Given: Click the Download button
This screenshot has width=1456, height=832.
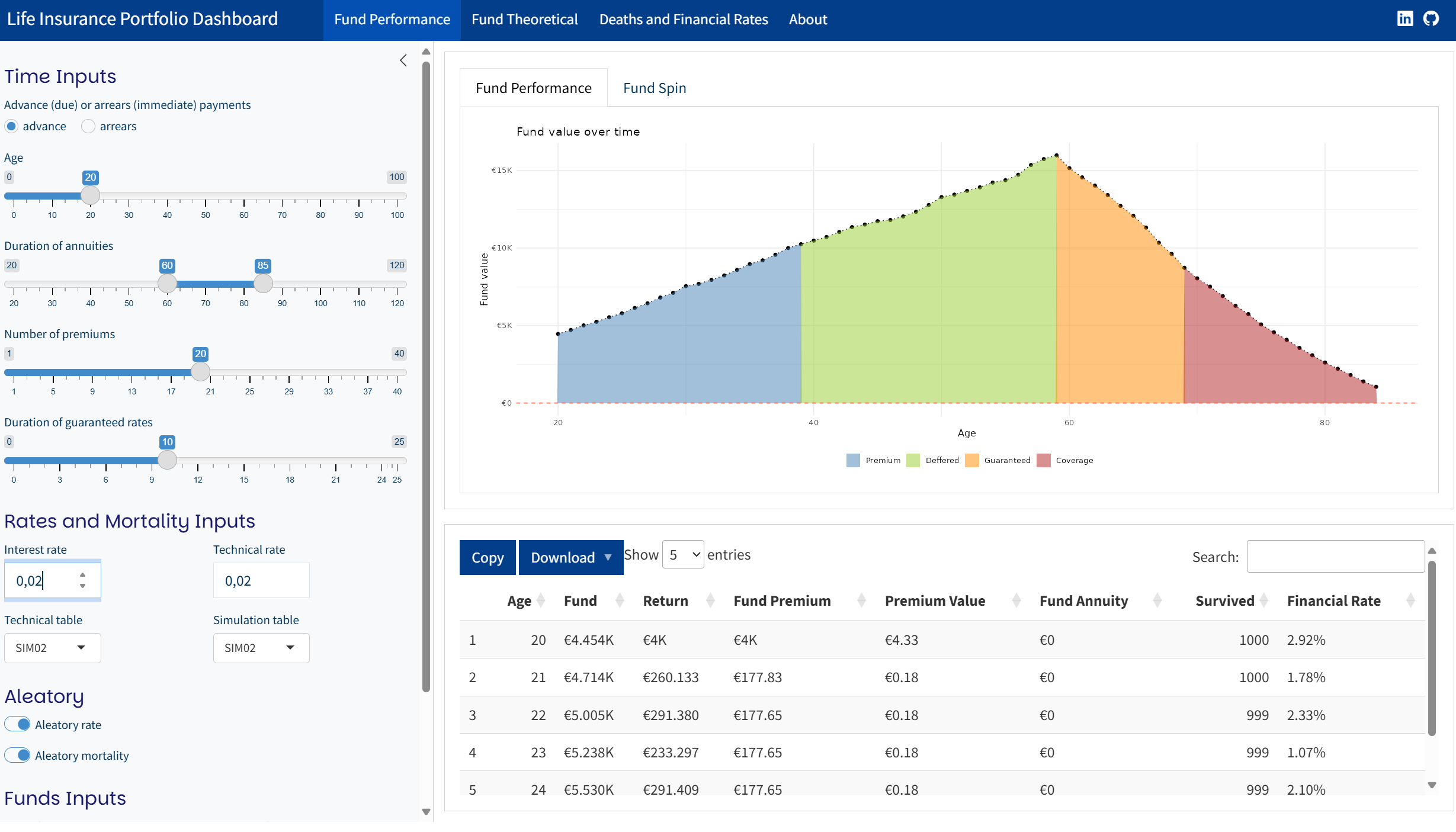Looking at the screenshot, I should click(570, 557).
